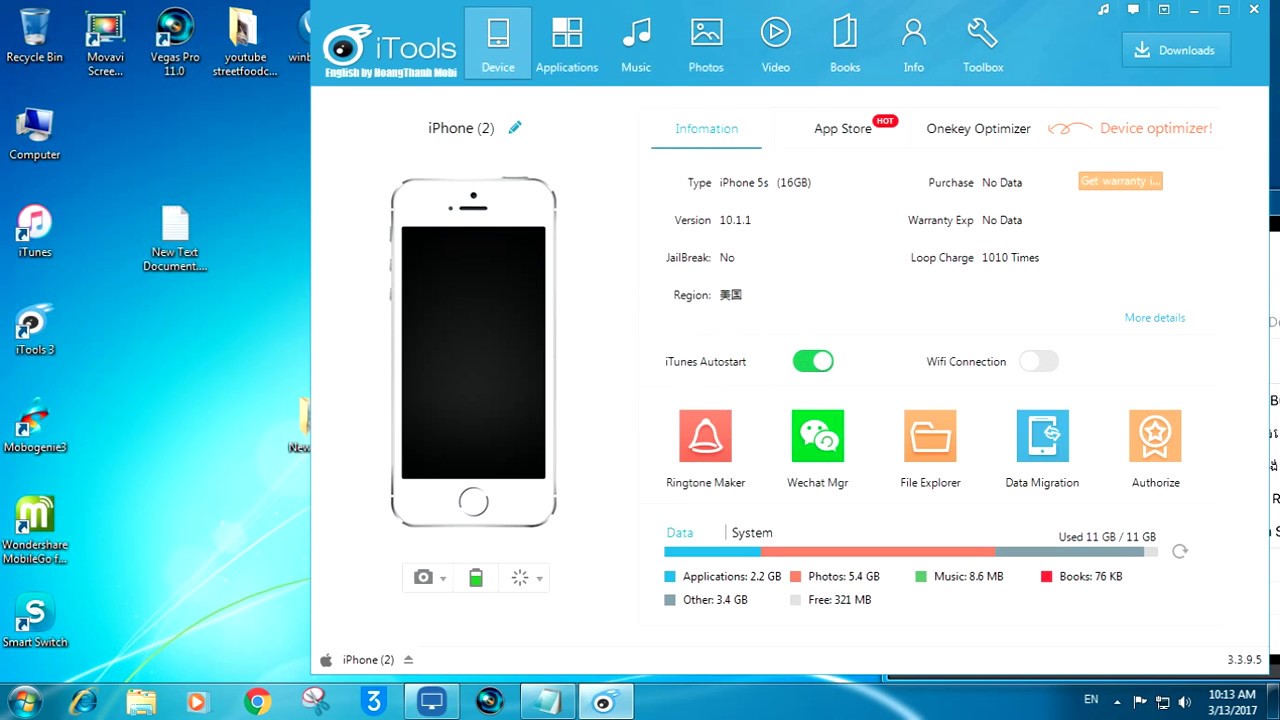Open the Device tab in iTools
1280x720 pixels.
[497, 44]
